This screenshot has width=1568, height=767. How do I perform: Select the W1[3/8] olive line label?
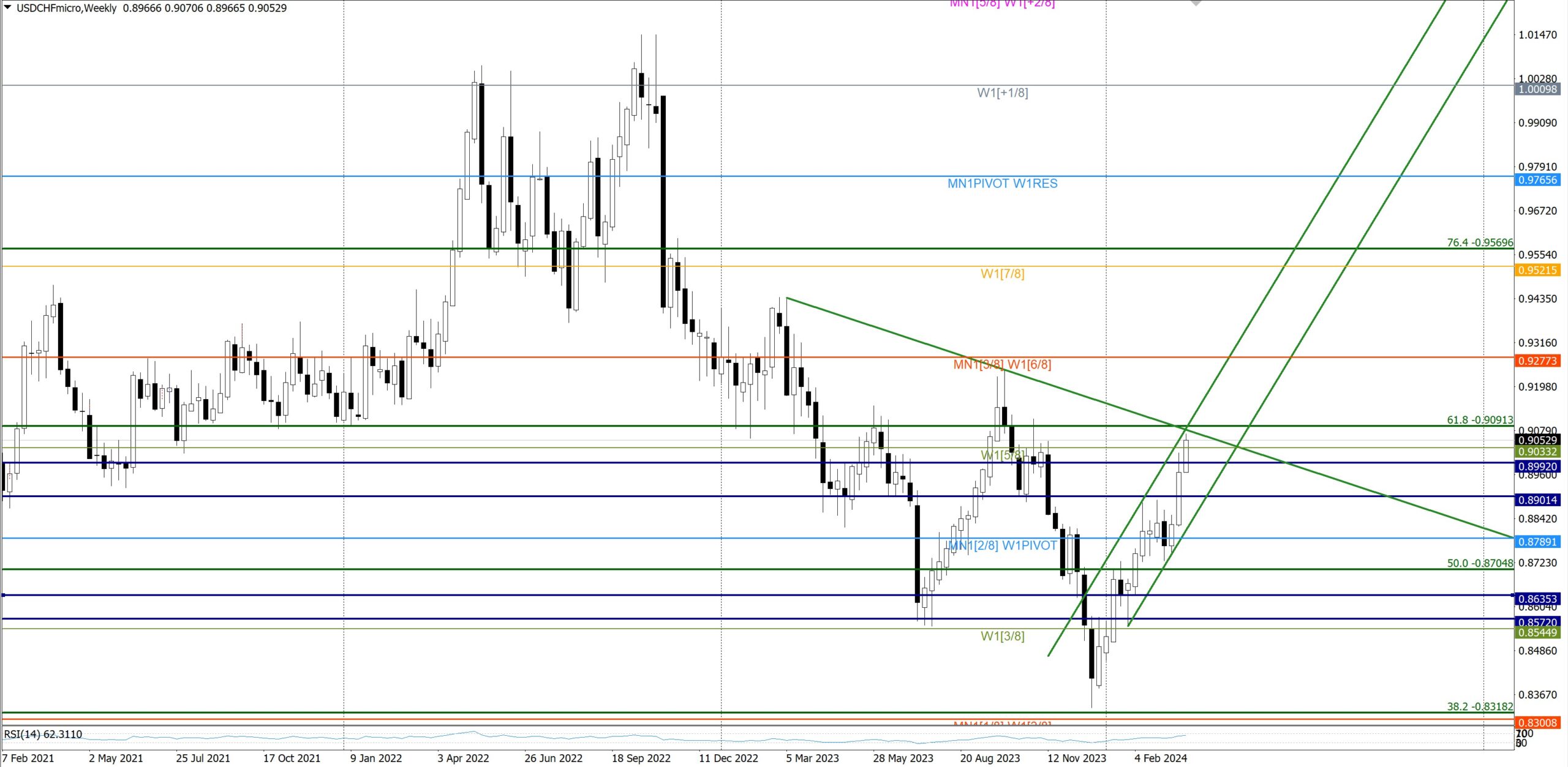[x=1002, y=636]
